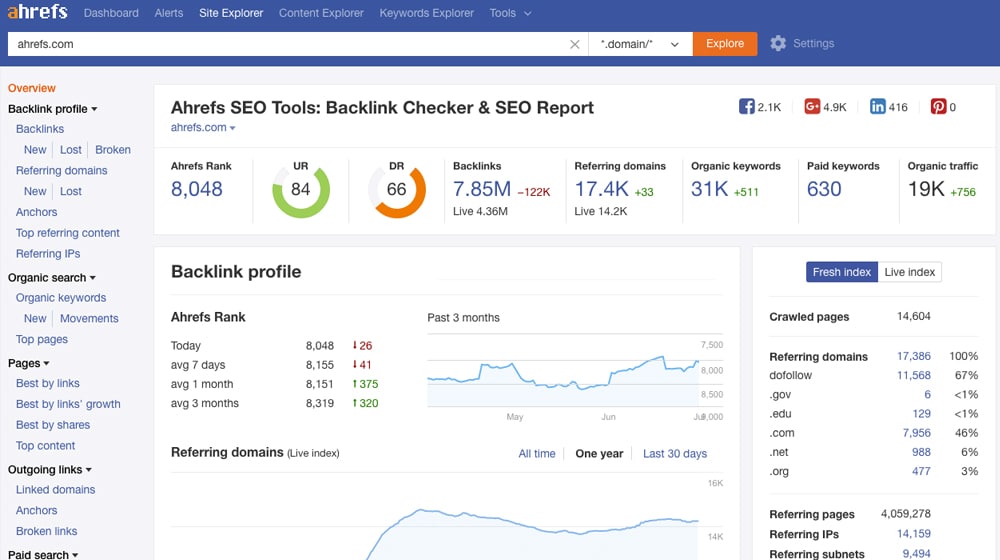
Task: Open Keywords Explorer
Action: pyautogui.click(x=427, y=13)
